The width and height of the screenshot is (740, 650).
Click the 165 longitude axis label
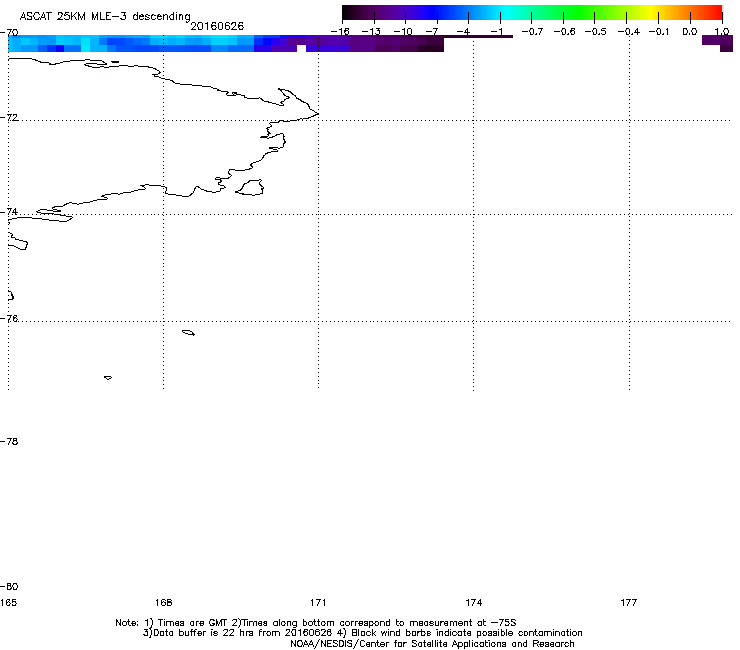tap(8, 602)
